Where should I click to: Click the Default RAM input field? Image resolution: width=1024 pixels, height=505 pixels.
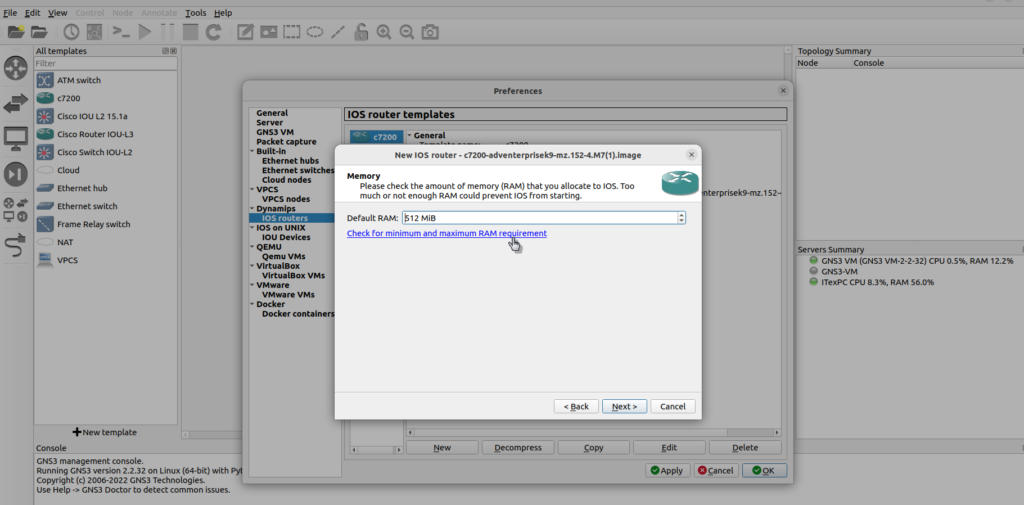point(538,218)
